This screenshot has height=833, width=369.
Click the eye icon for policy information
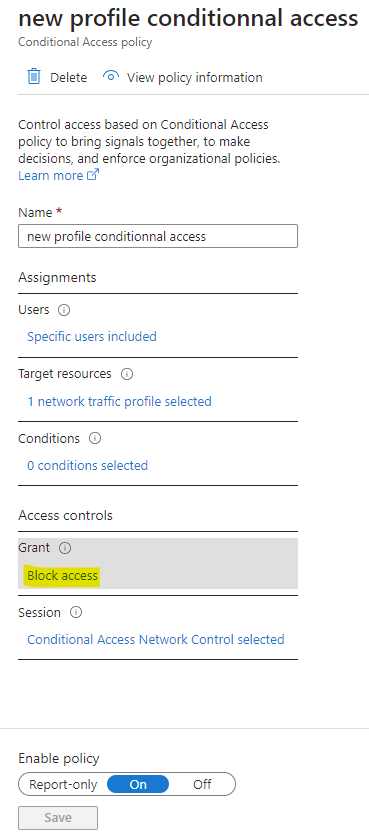[110, 76]
